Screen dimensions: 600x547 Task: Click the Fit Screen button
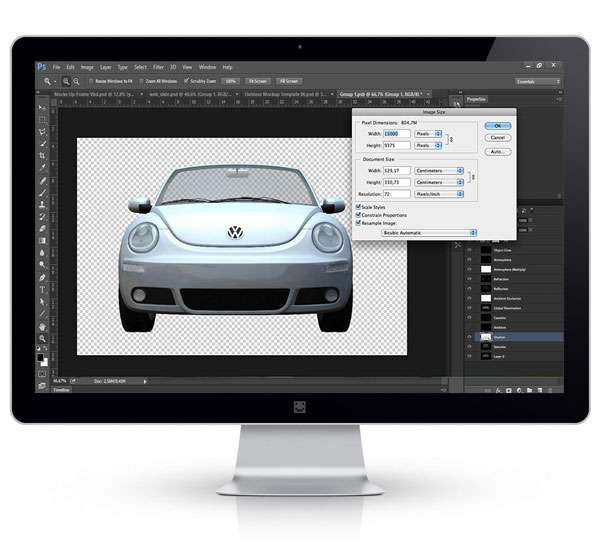(258, 81)
